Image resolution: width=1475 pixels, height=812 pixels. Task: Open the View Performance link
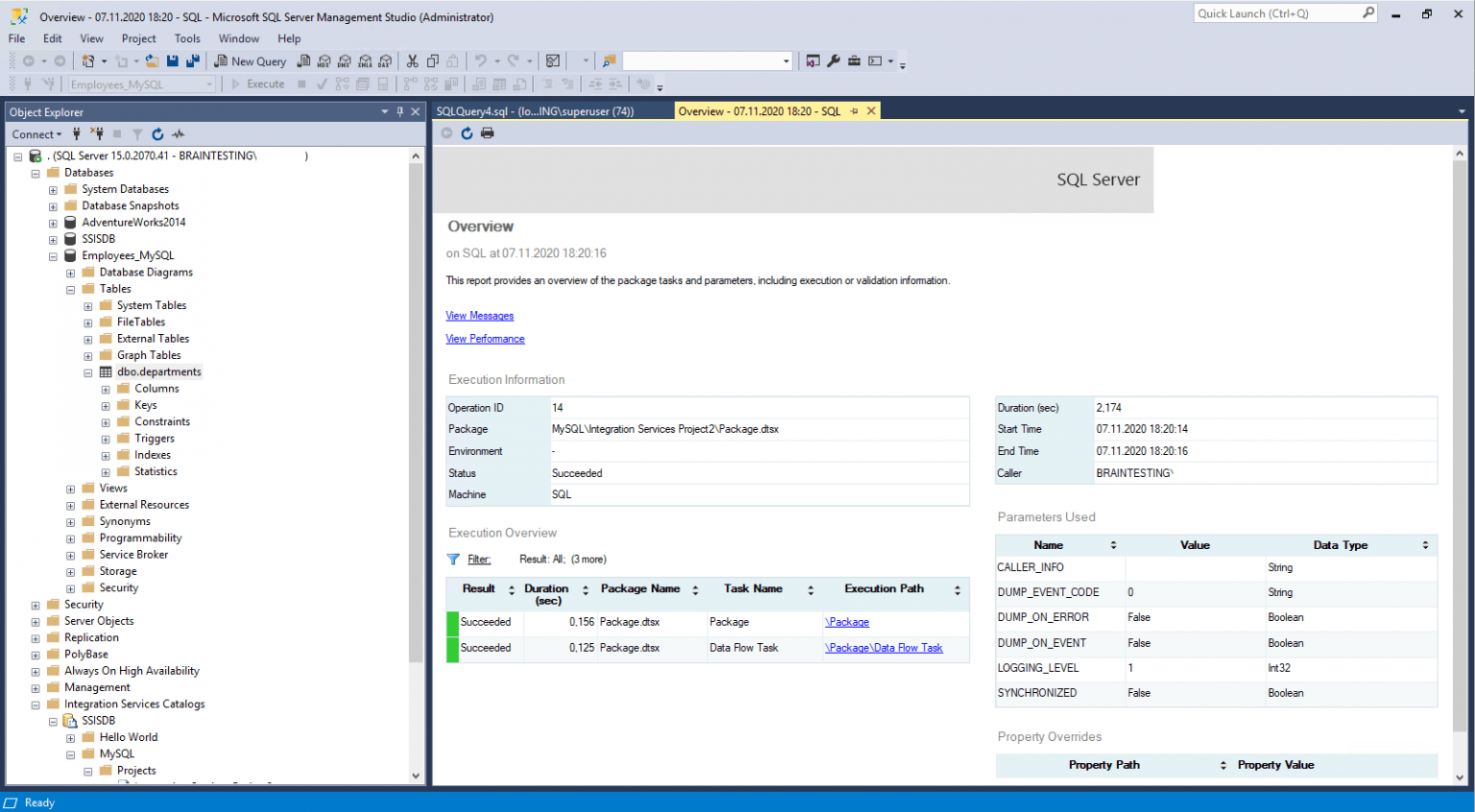tap(485, 339)
